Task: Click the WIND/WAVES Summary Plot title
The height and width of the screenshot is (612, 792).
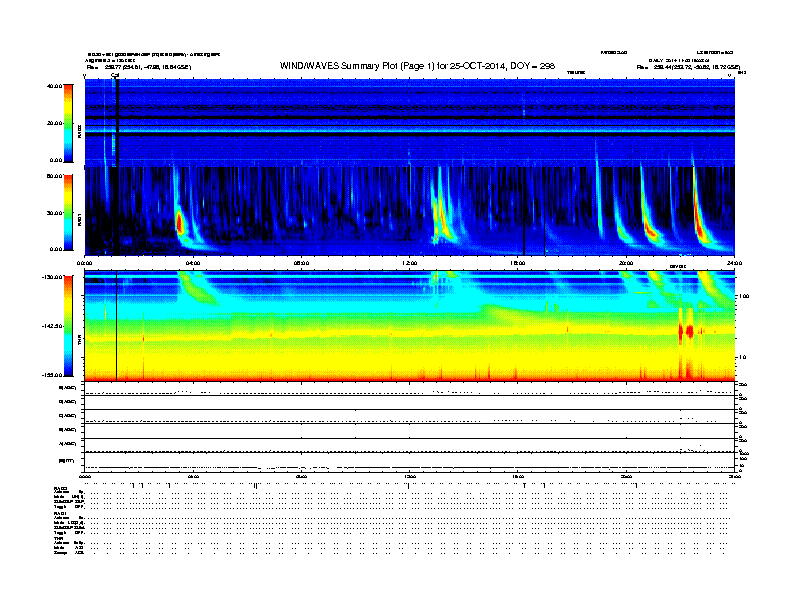Action: point(417,66)
